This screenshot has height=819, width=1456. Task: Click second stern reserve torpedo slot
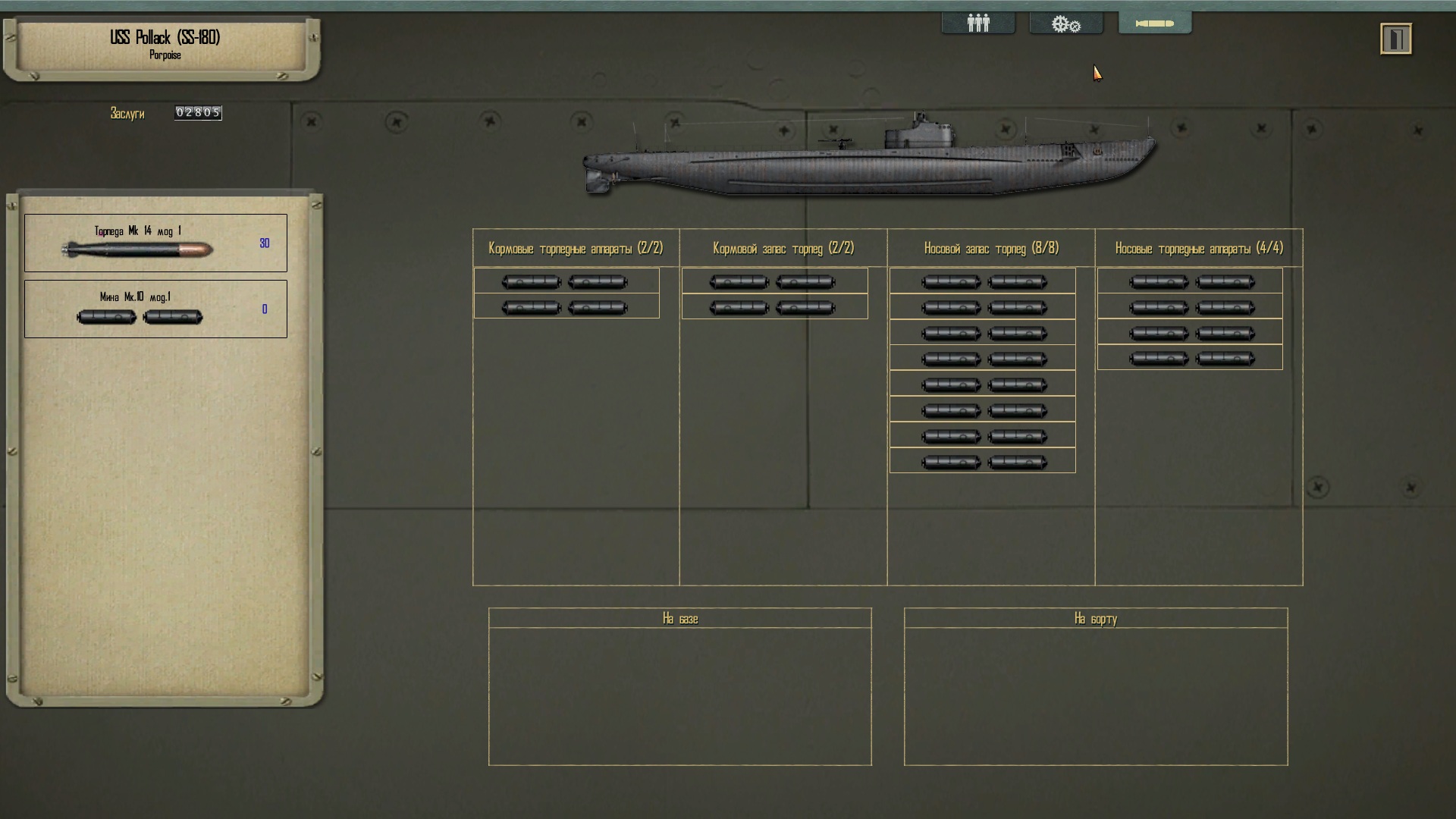pyautogui.click(x=773, y=307)
